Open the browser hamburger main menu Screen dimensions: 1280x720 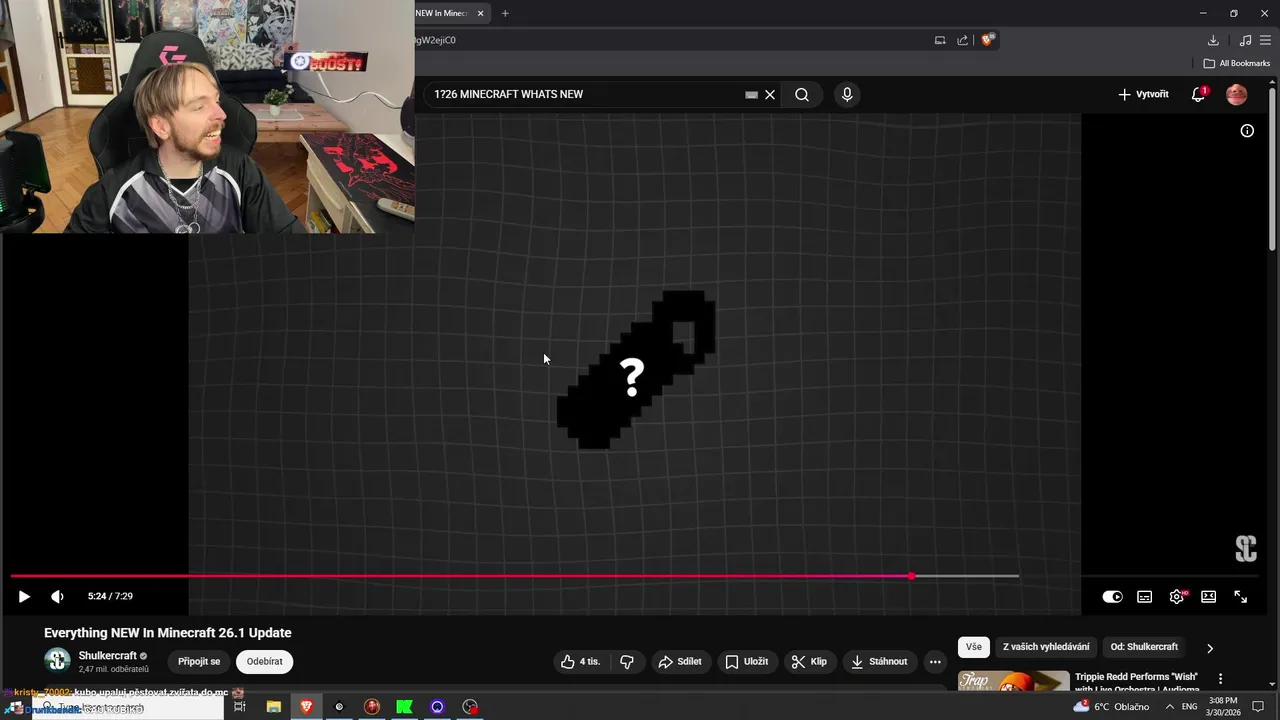(1266, 40)
